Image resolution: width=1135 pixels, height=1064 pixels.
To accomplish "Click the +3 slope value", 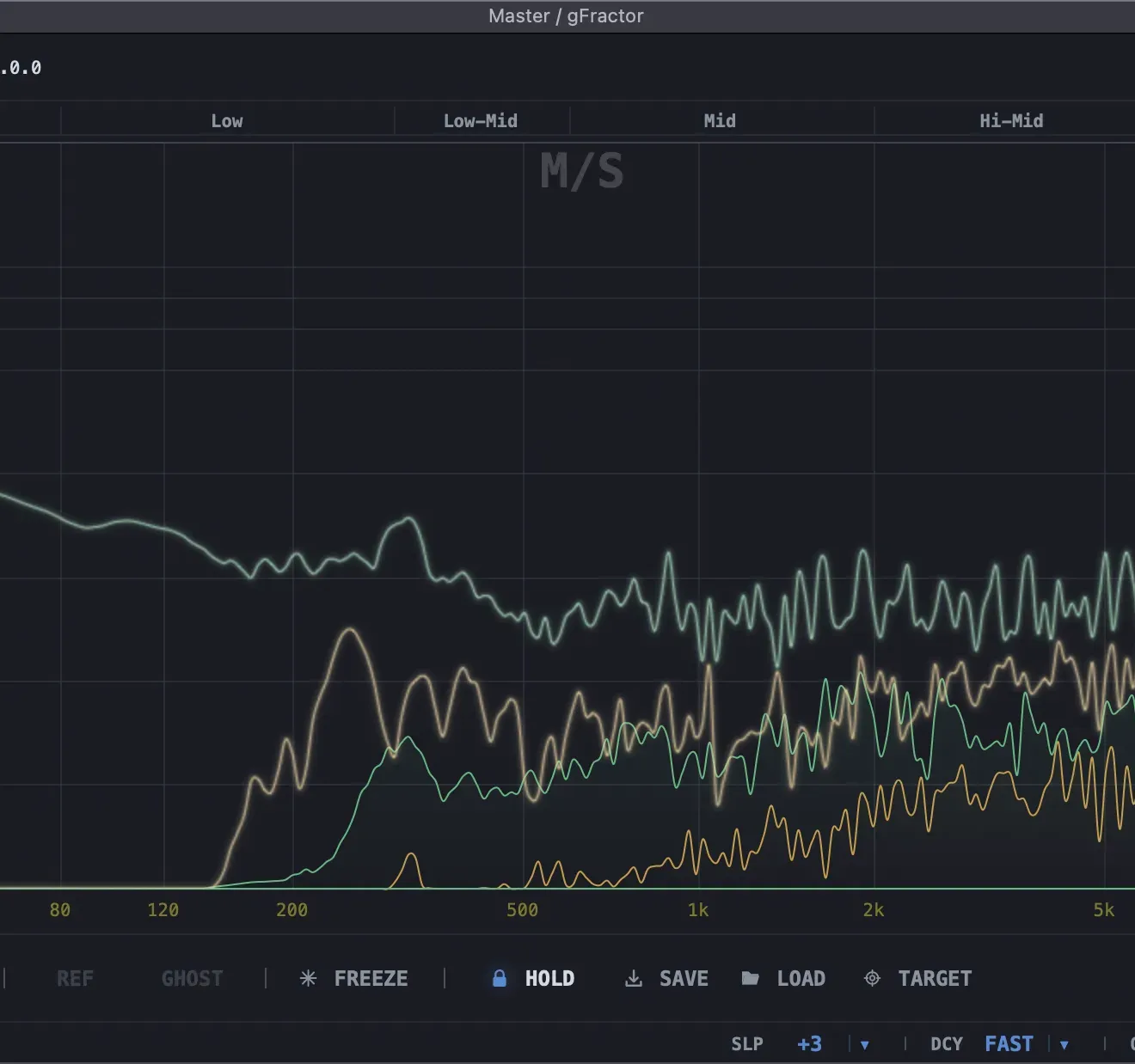I will 808,1043.
